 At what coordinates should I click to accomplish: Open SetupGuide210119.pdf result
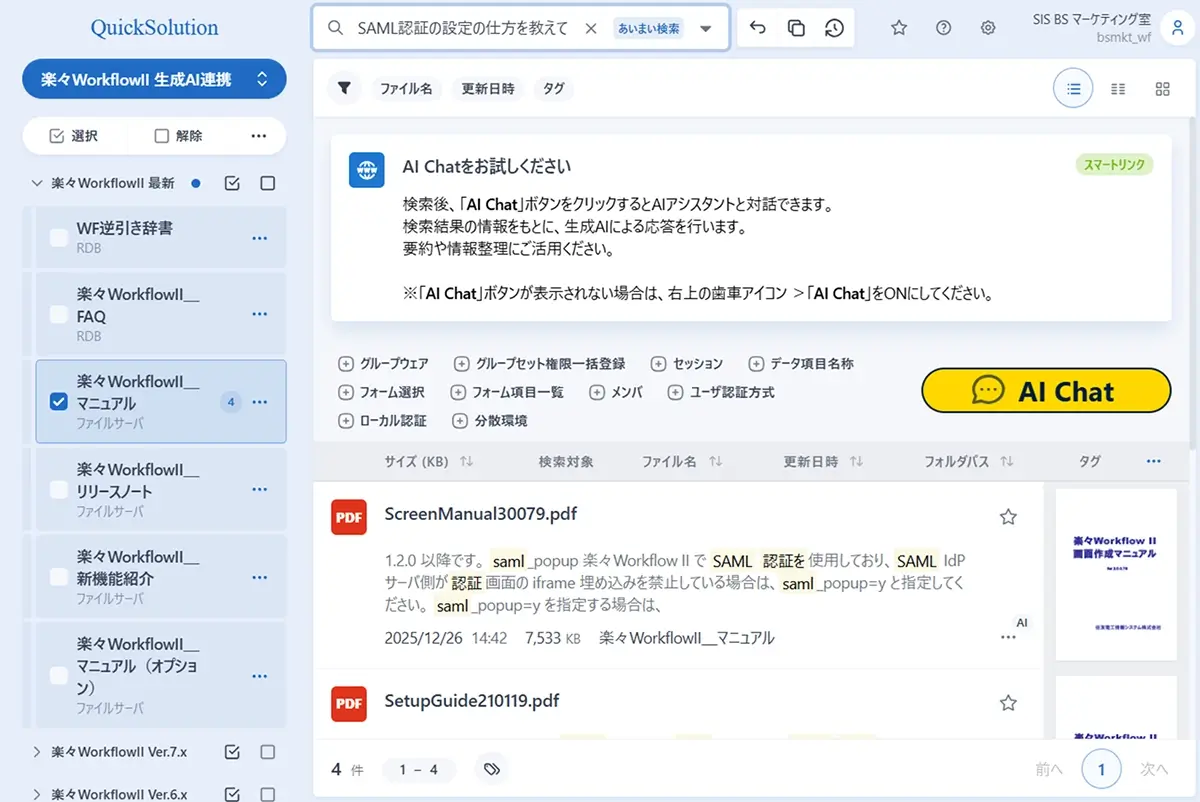(472, 701)
